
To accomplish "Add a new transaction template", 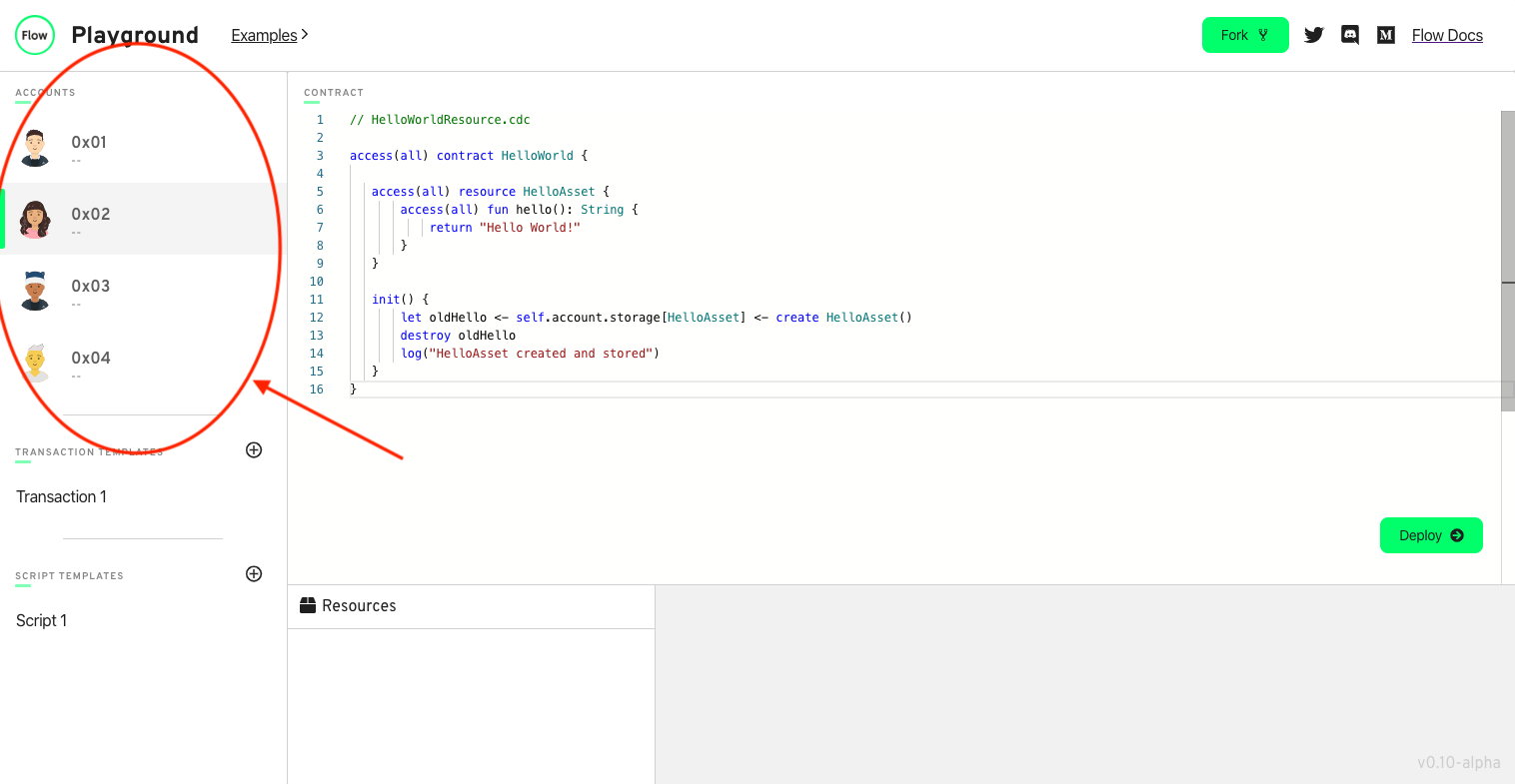I will click(254, 450).
